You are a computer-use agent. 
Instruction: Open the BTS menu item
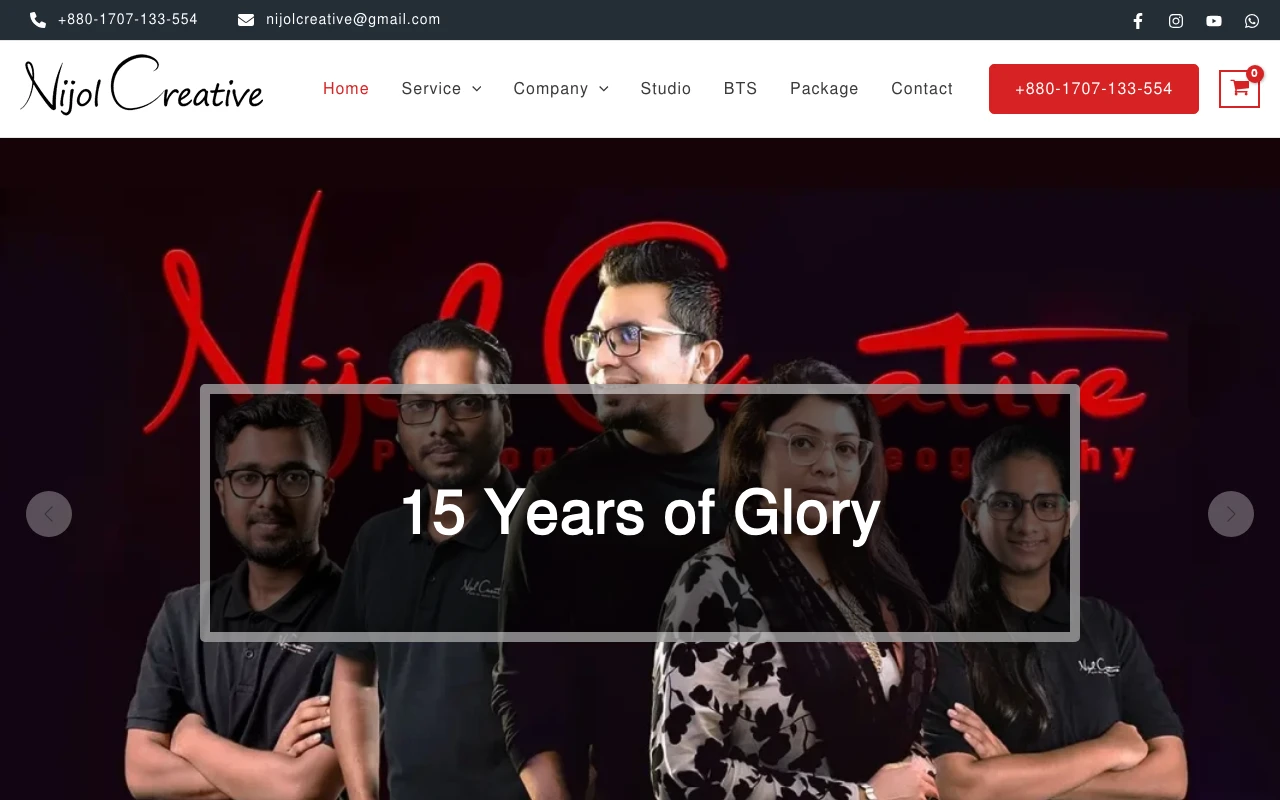(741, 89)
